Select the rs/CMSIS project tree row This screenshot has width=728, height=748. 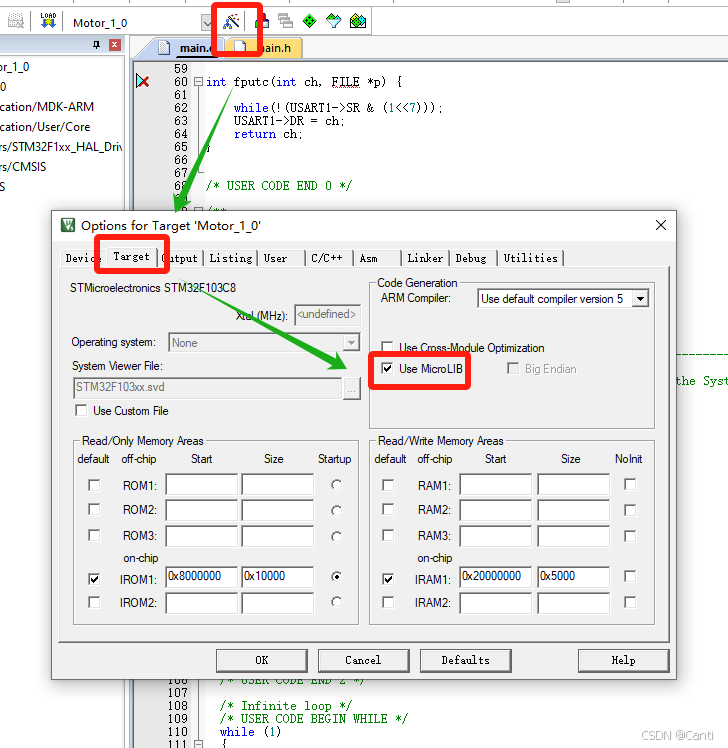click(x=23, y=167)
